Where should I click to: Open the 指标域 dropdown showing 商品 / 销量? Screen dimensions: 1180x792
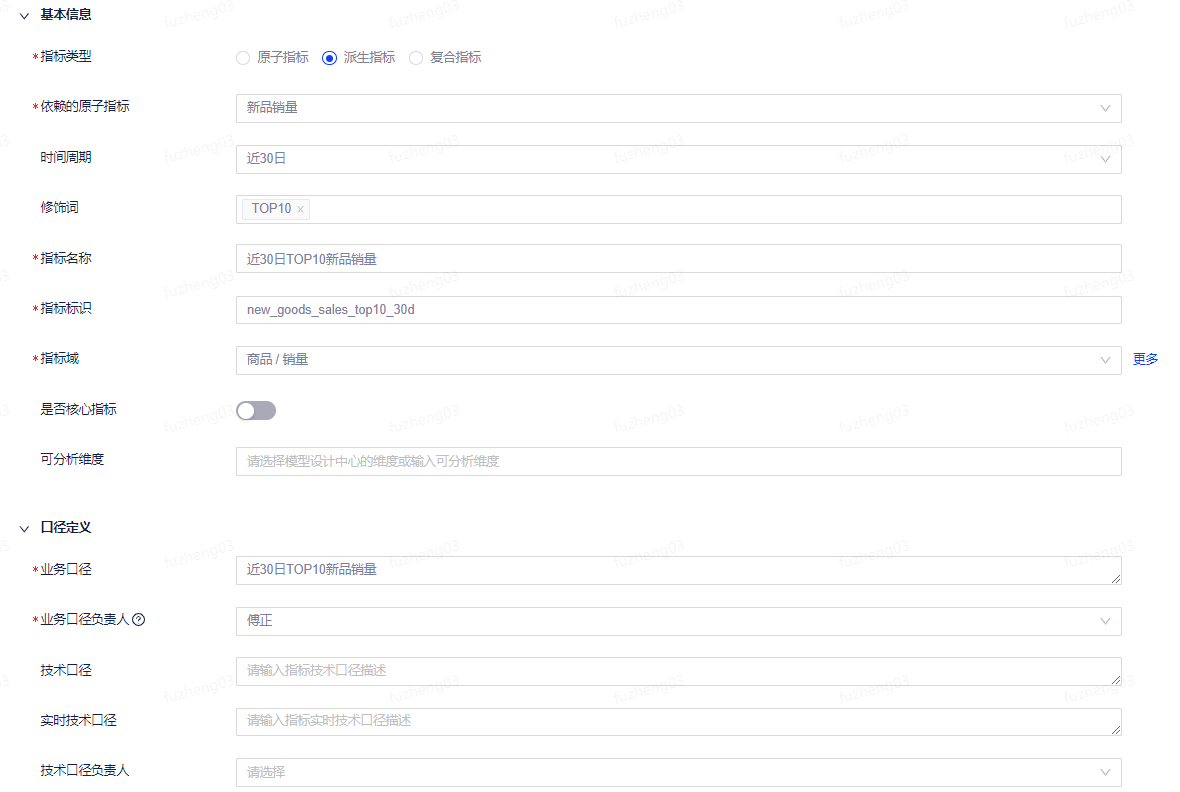coord(678,360)
